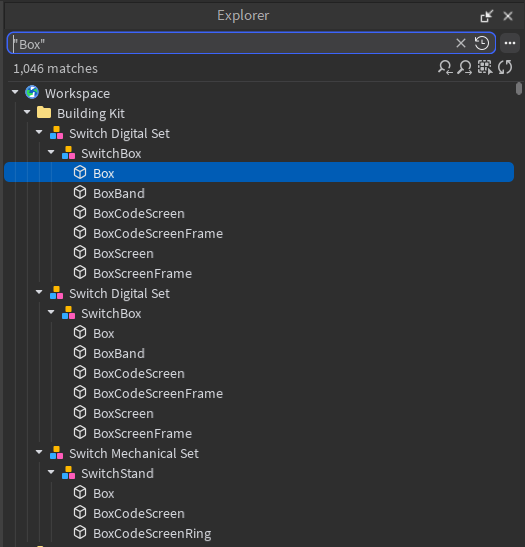The height and width of the screenshot is (547, 525).
Task: Click the refresh search results icon
Action: 505,67
